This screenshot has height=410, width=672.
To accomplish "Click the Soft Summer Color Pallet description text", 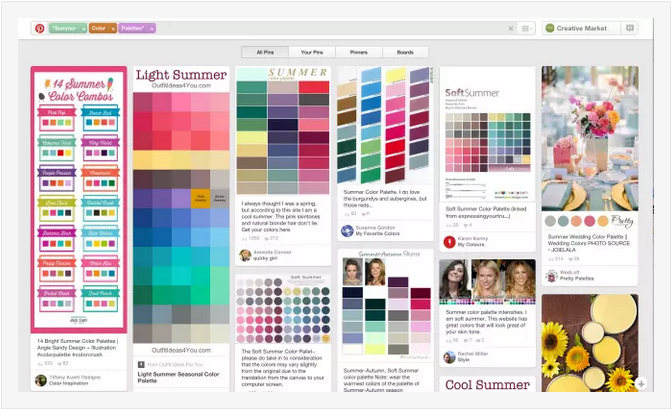I will pos(282,368).
